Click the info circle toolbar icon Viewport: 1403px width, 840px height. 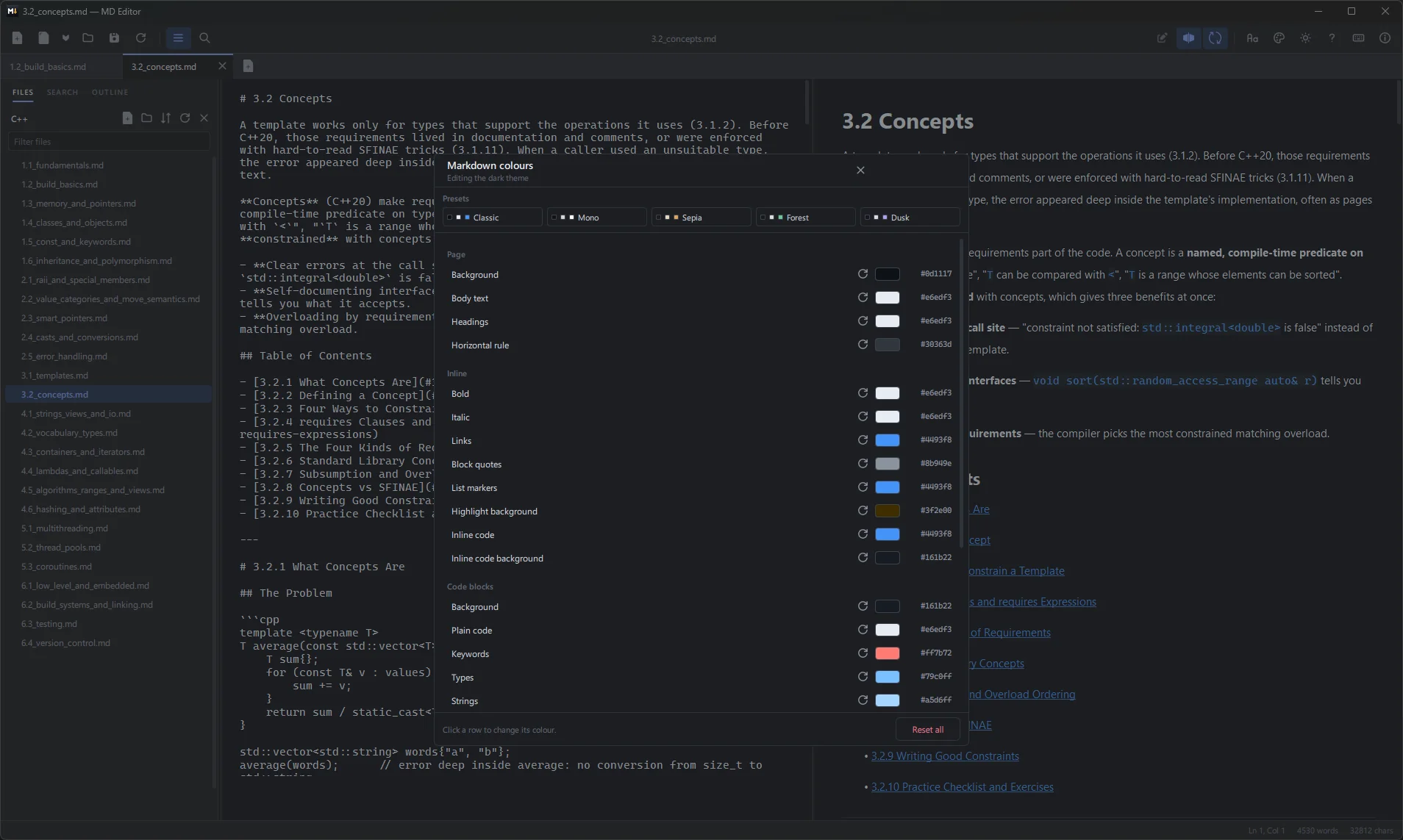coord(1385,38)
